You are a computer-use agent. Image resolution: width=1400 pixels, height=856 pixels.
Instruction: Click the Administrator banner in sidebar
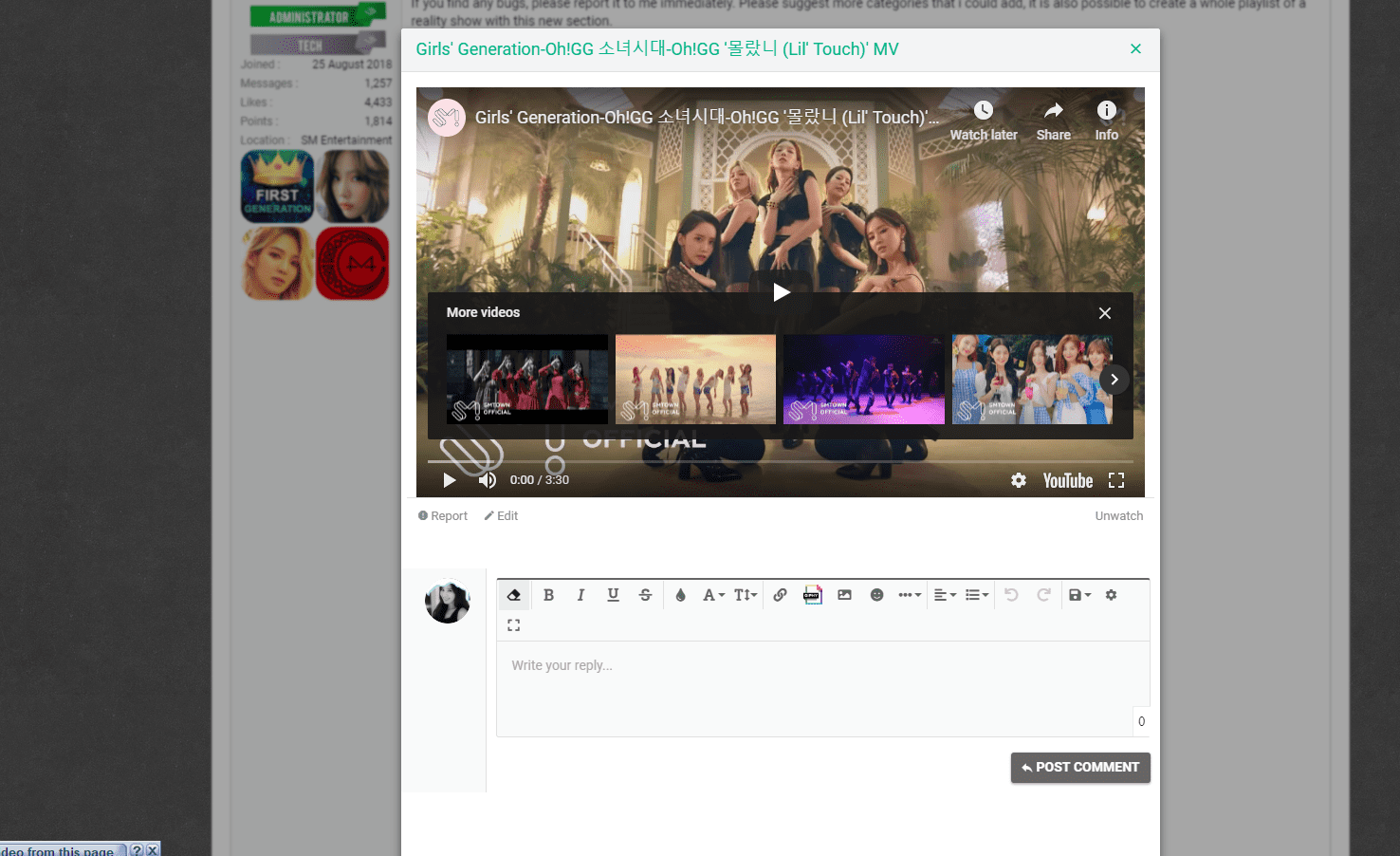click(x=318, y=16)
